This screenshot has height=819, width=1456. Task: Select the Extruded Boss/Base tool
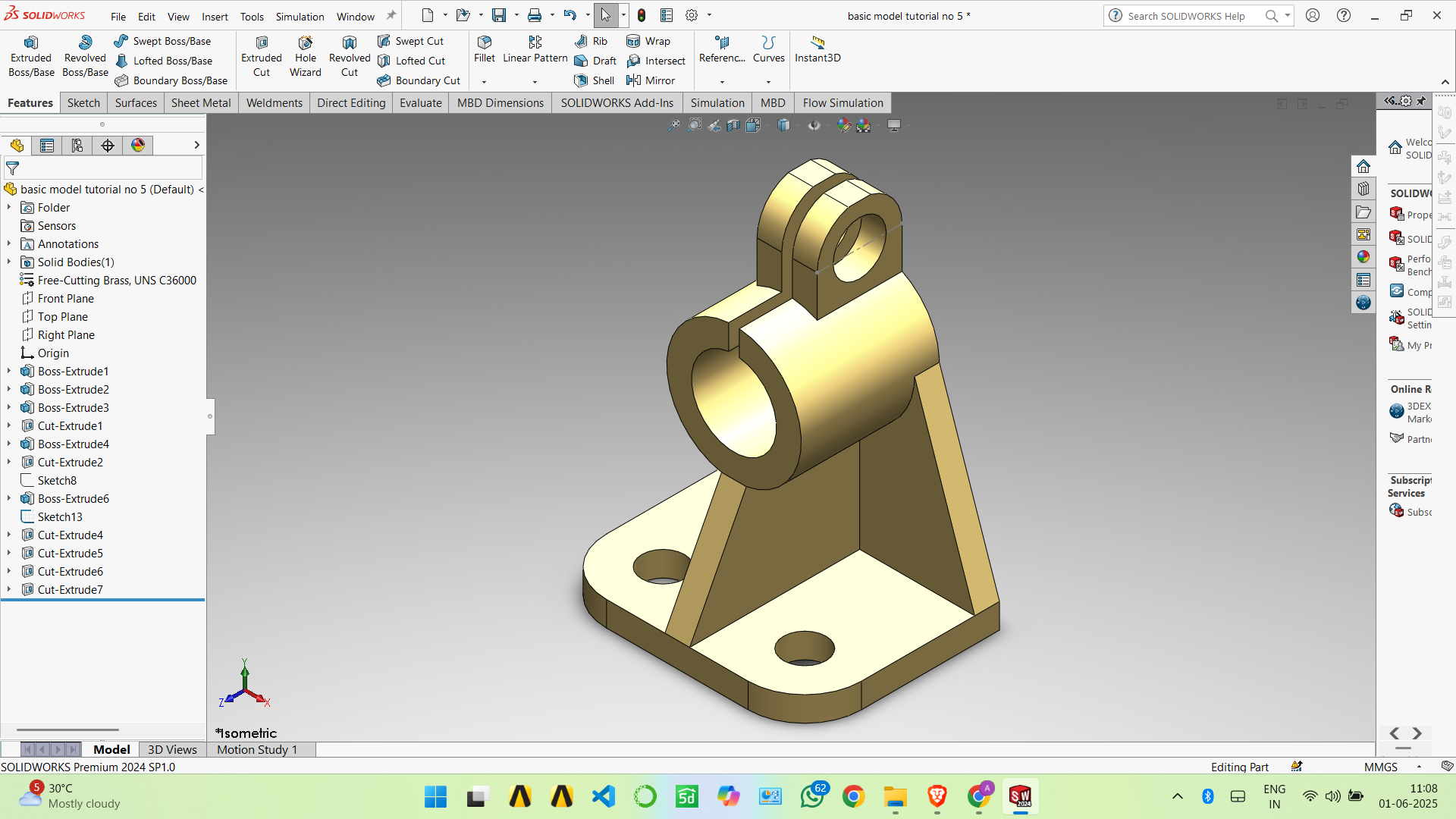[31, 57]
